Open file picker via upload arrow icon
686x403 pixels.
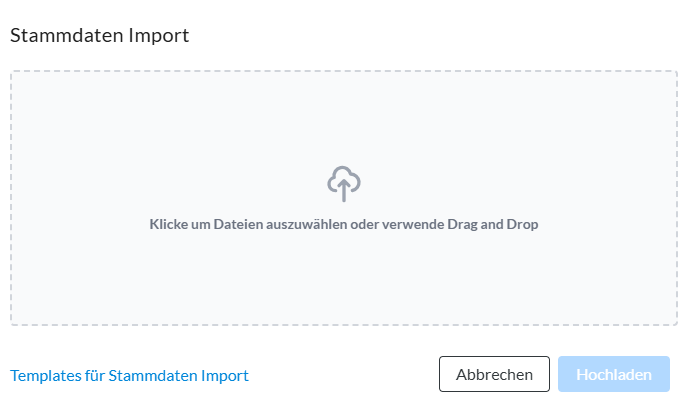344,184
